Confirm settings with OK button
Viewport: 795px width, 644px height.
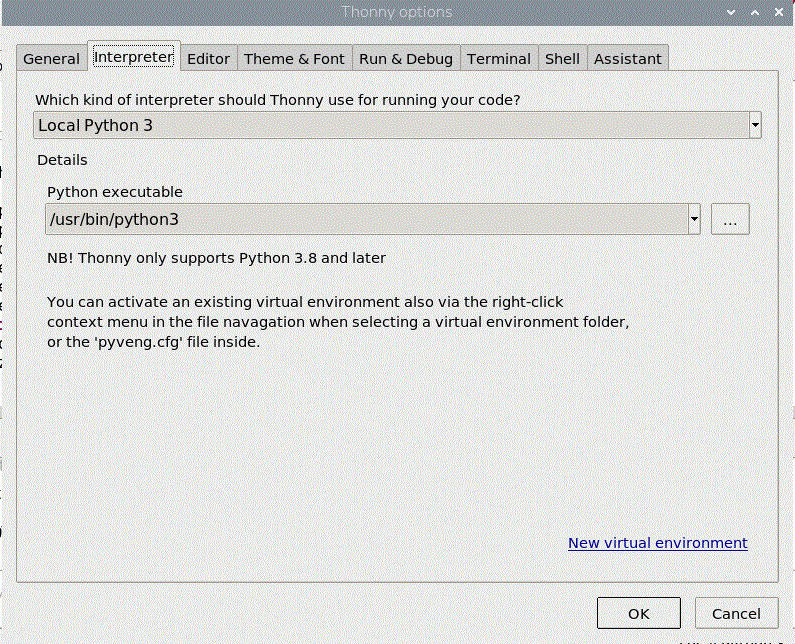638,614
